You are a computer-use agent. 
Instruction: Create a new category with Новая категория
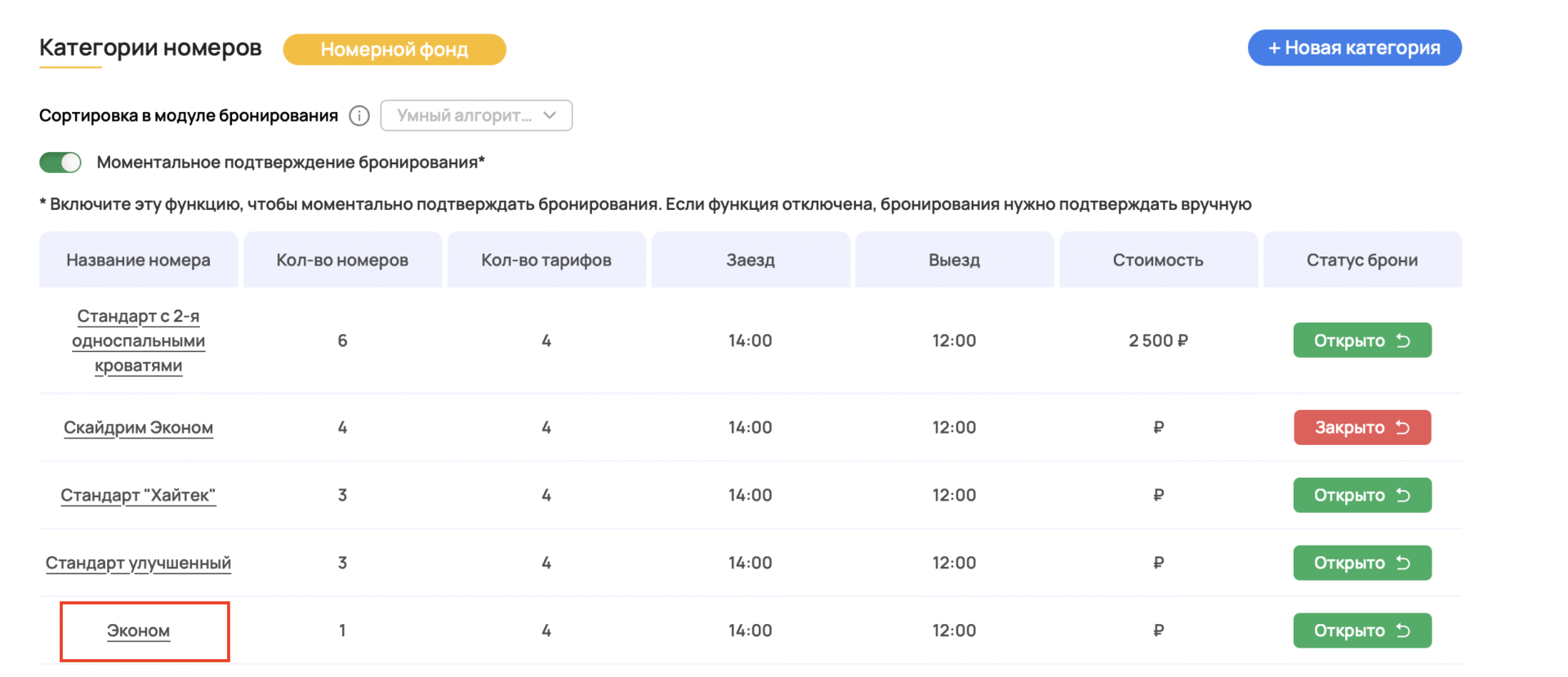pyautogui.click(x=1354, y=48)
